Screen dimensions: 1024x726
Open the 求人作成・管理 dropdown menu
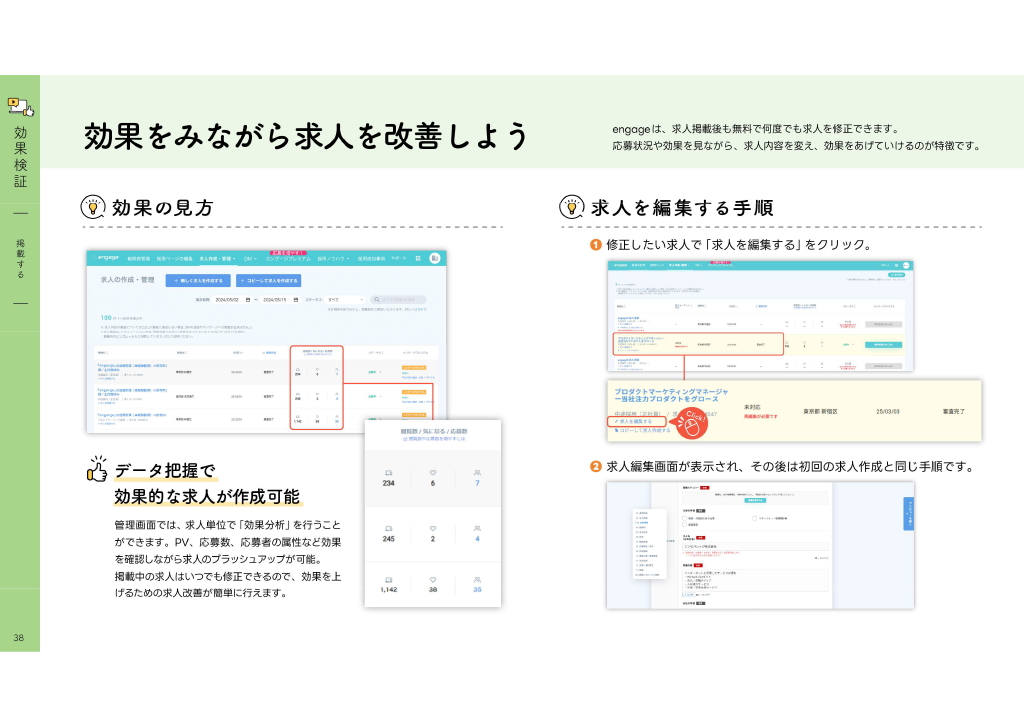click(217, 259)
